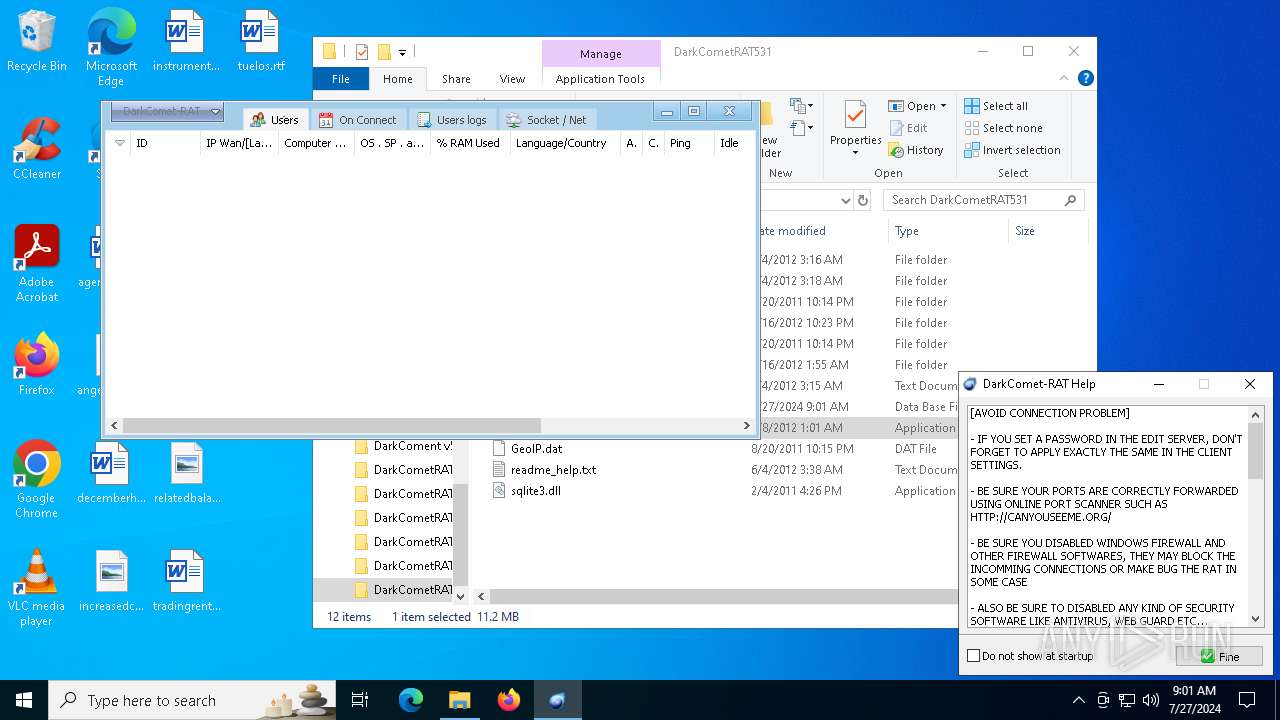Collapse the Explorer ribbon with chevron

pos(1066,78)
